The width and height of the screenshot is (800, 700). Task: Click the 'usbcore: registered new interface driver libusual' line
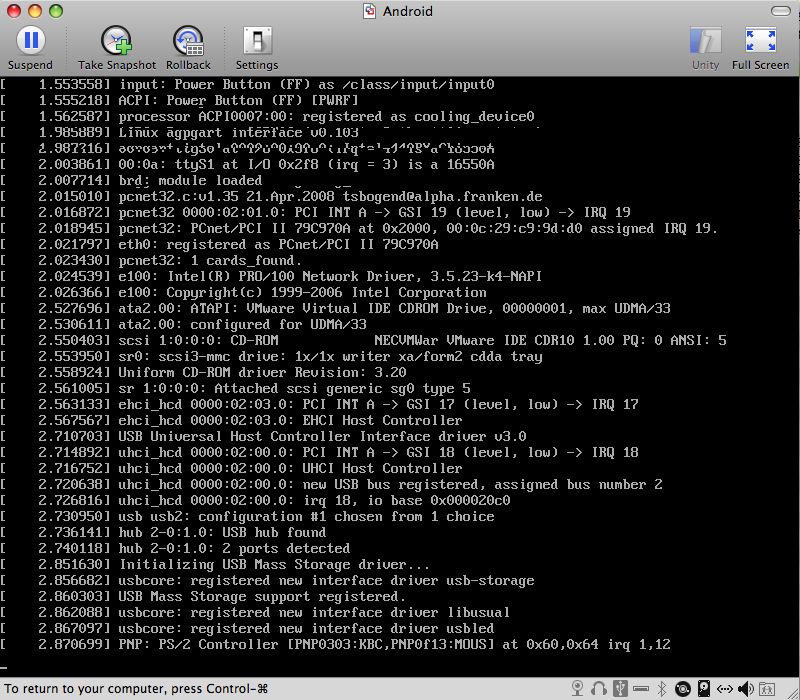[314, 612]
